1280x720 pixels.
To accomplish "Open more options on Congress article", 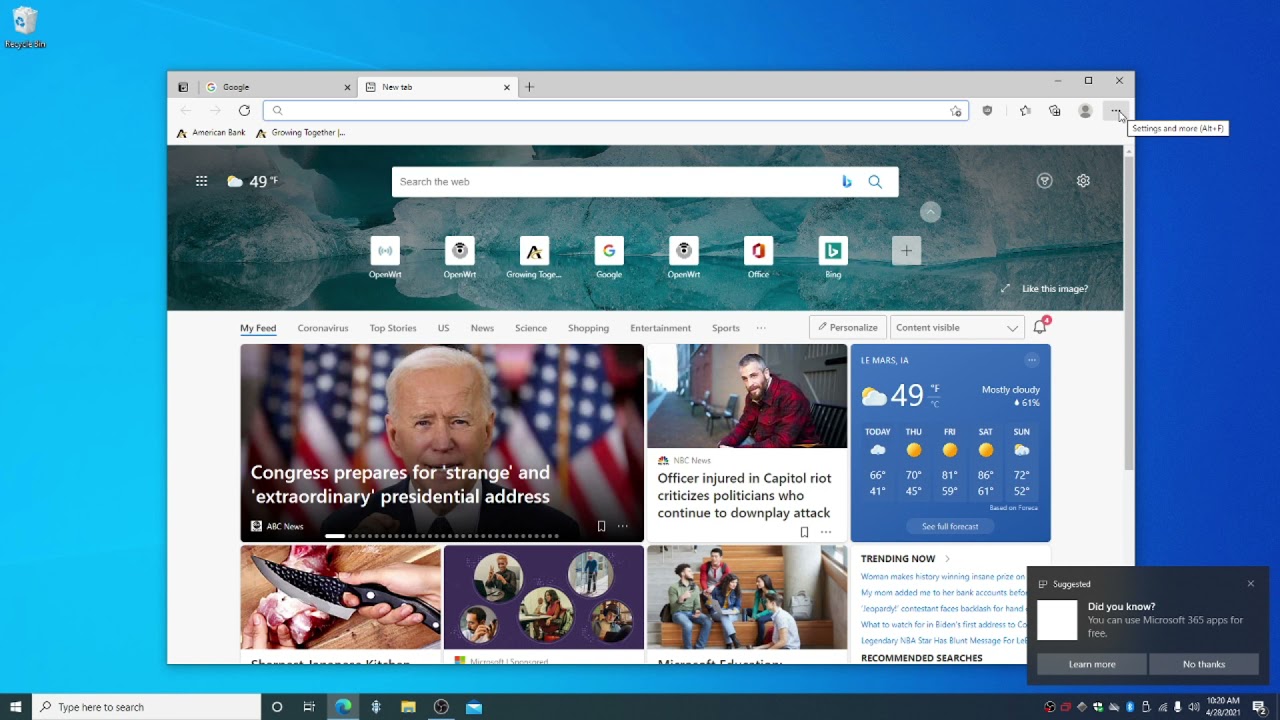I will point(622,526).
